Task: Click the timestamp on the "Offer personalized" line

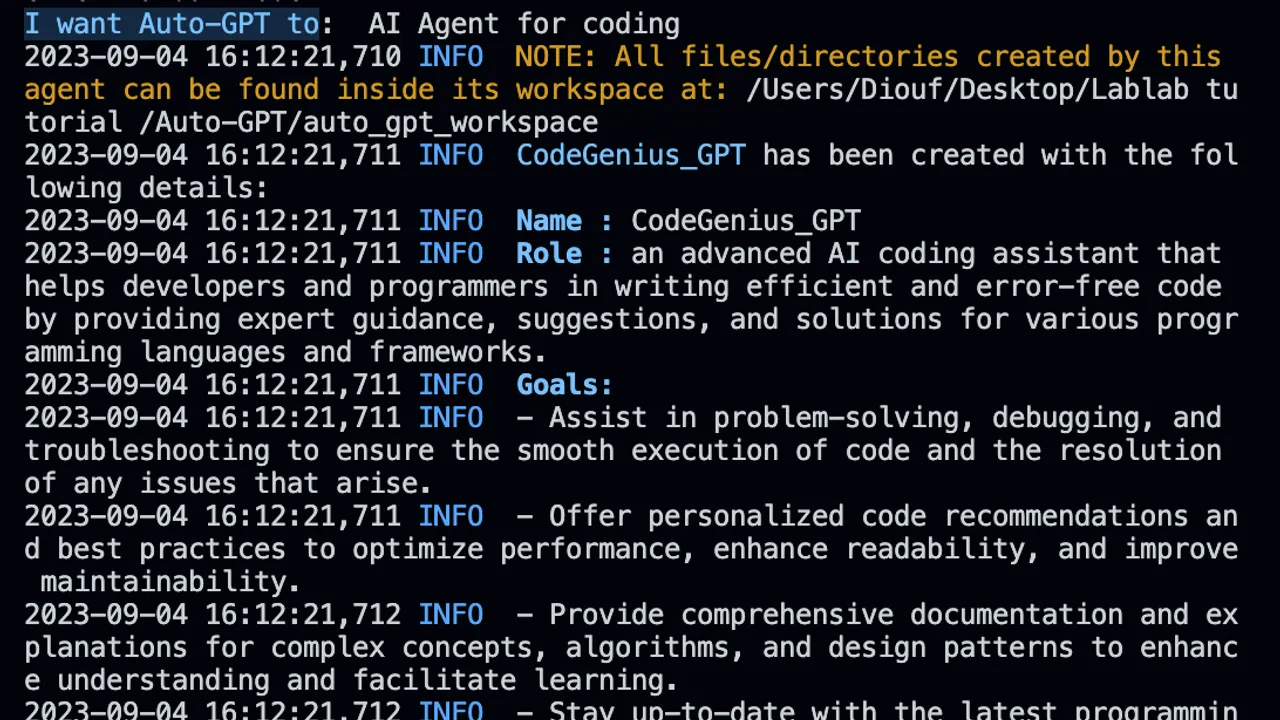Action: pyautogui.click(x=213, y=516)
